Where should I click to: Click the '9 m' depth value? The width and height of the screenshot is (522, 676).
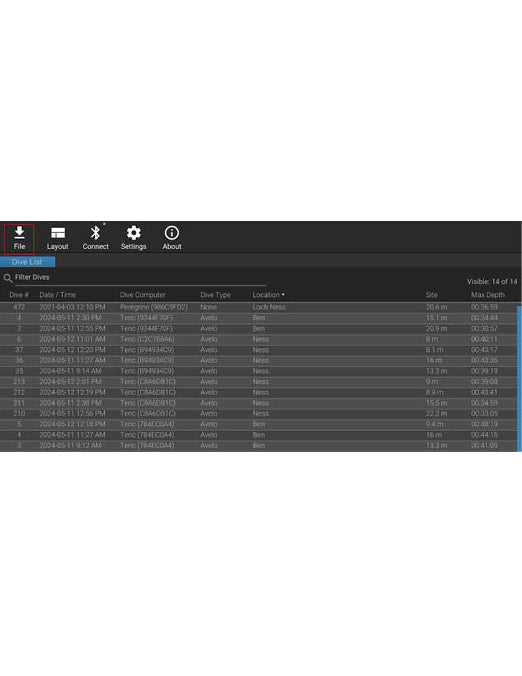click(431, 382)
